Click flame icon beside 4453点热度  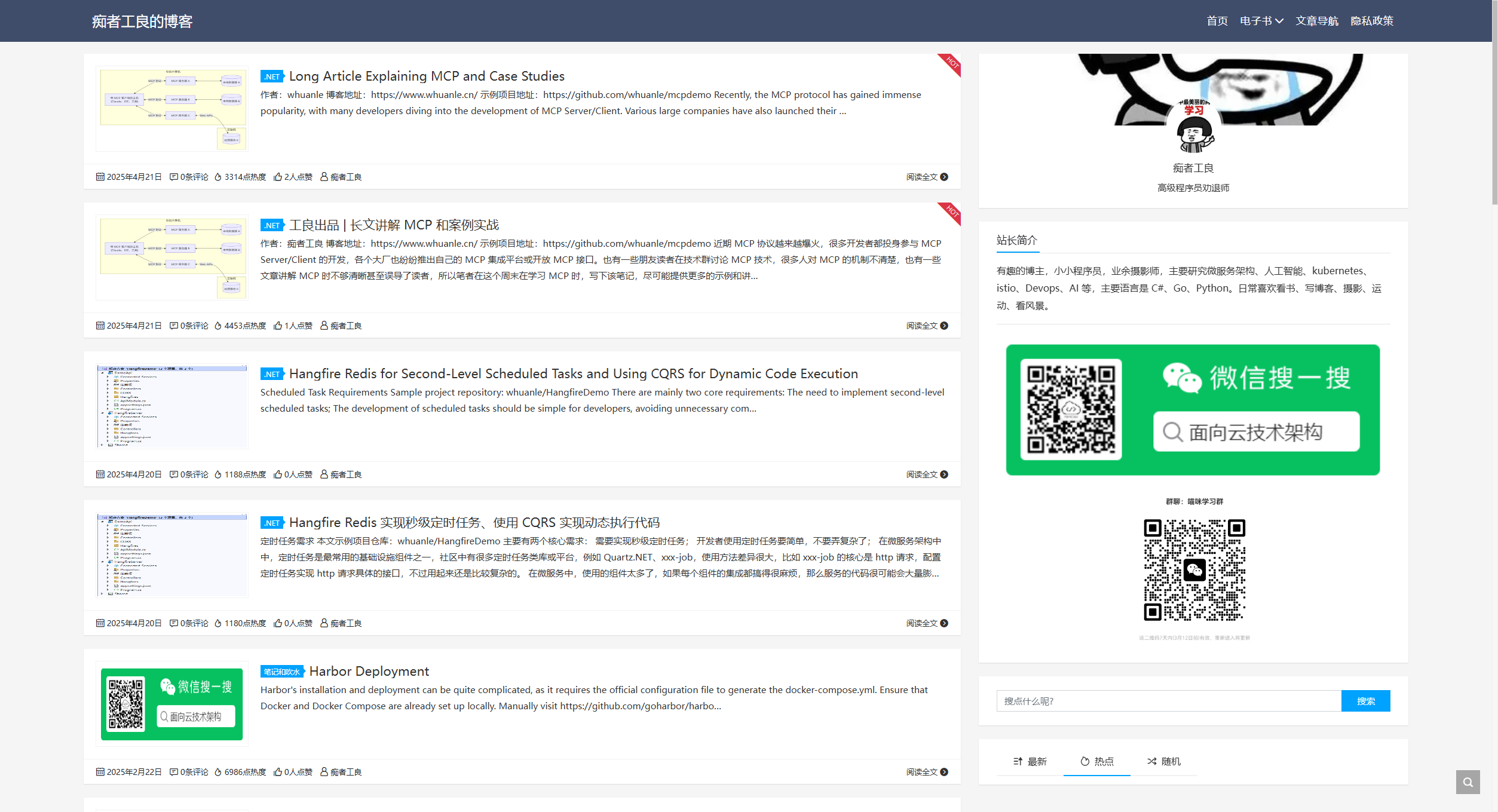tap(218, 326)
